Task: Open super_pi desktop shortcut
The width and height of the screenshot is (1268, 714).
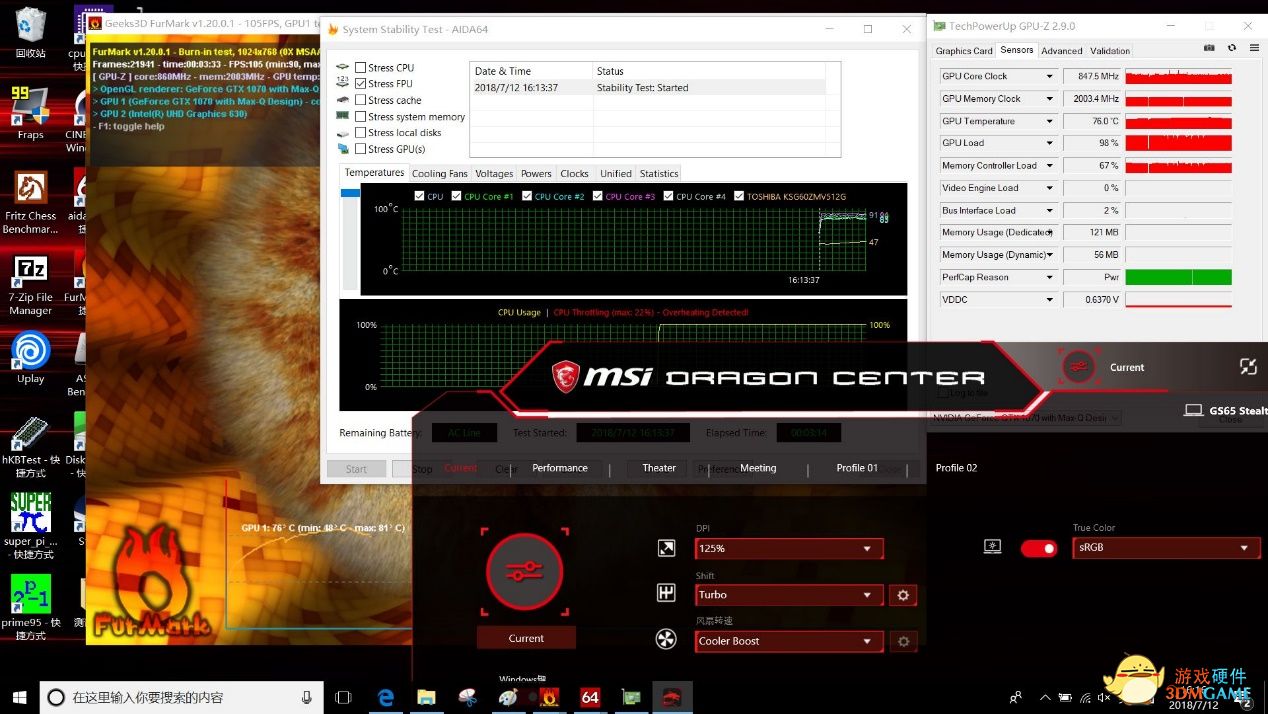Action: (30, 526)
